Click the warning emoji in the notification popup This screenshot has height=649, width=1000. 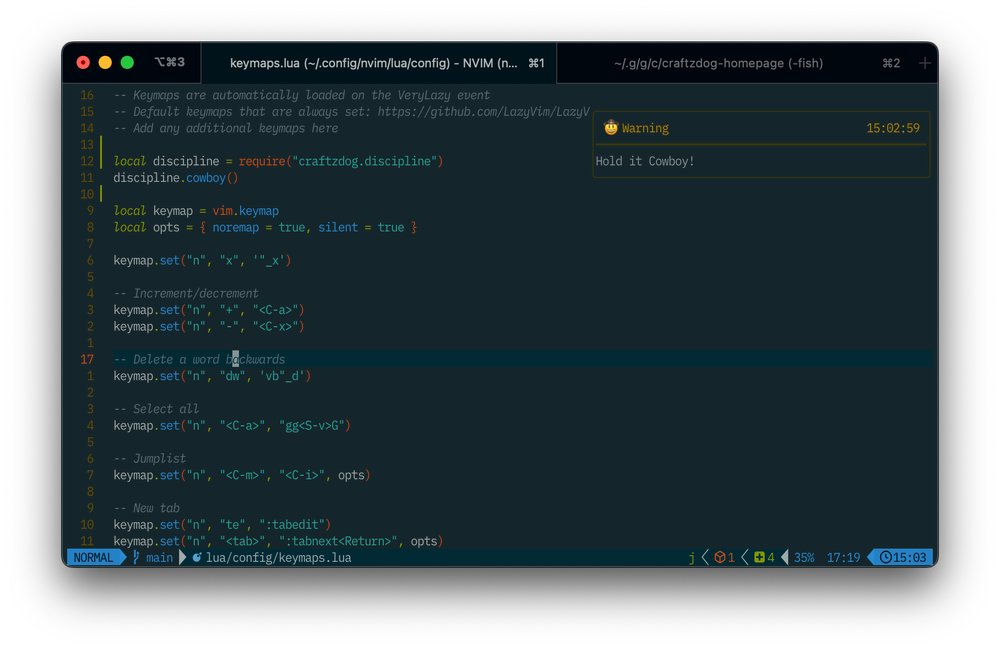[610, 128]
